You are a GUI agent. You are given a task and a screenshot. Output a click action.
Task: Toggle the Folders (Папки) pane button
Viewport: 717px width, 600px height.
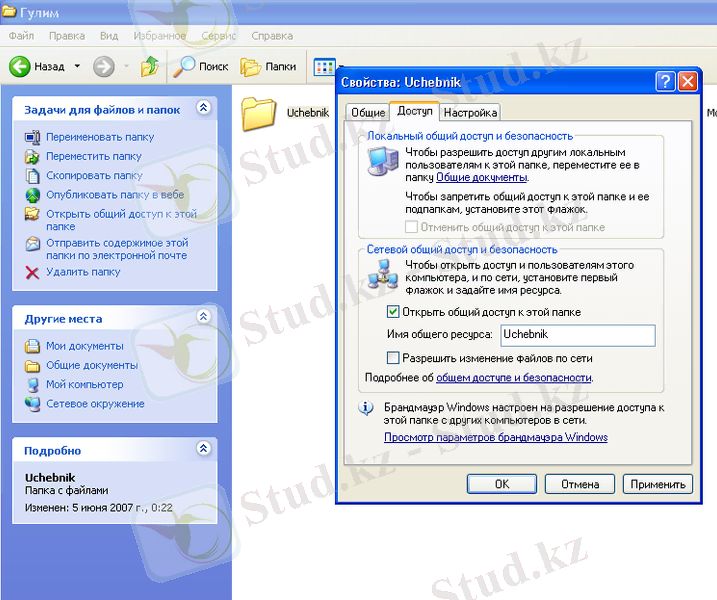[x=268, y=67]
